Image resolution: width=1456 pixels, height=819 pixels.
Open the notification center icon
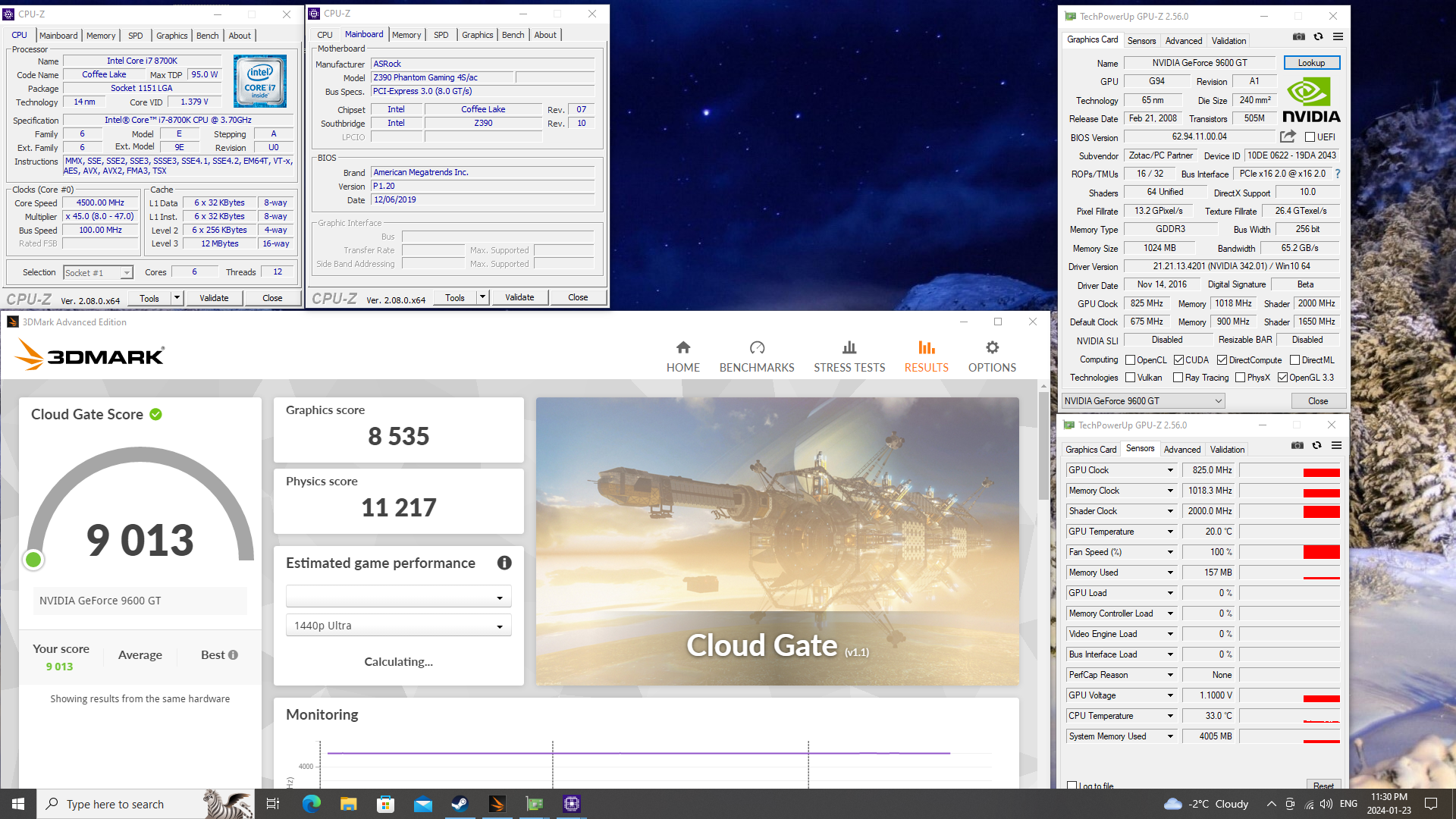click(x=1431, y=804)
